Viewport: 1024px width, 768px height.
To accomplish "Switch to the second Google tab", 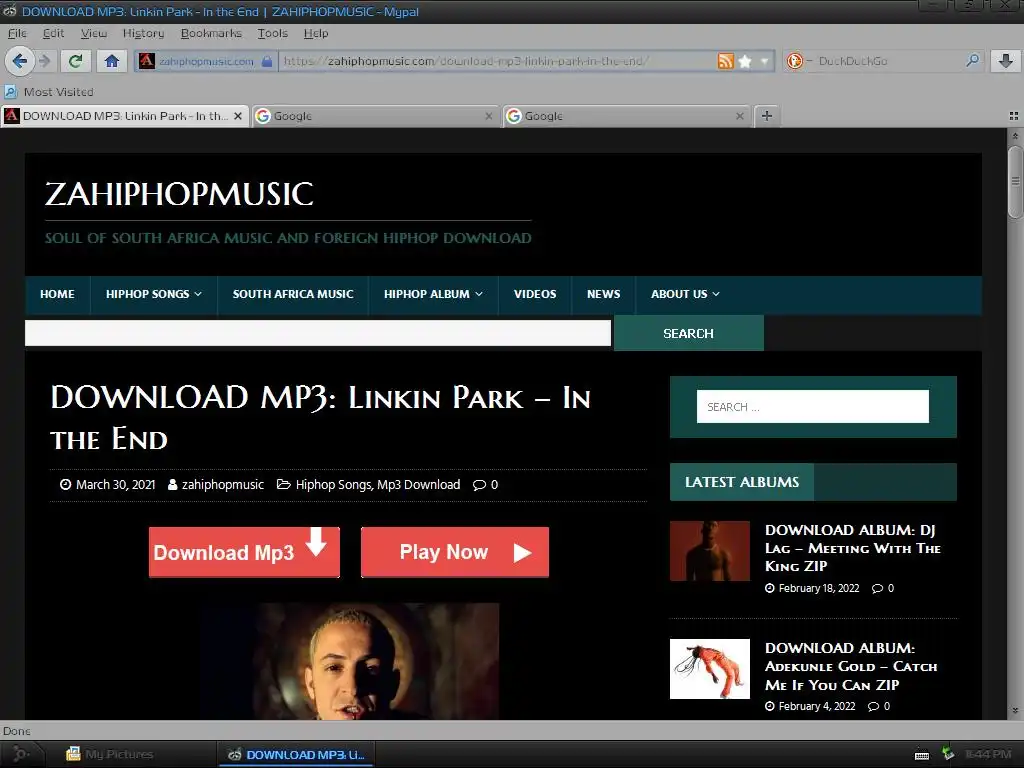I will 626,116.
